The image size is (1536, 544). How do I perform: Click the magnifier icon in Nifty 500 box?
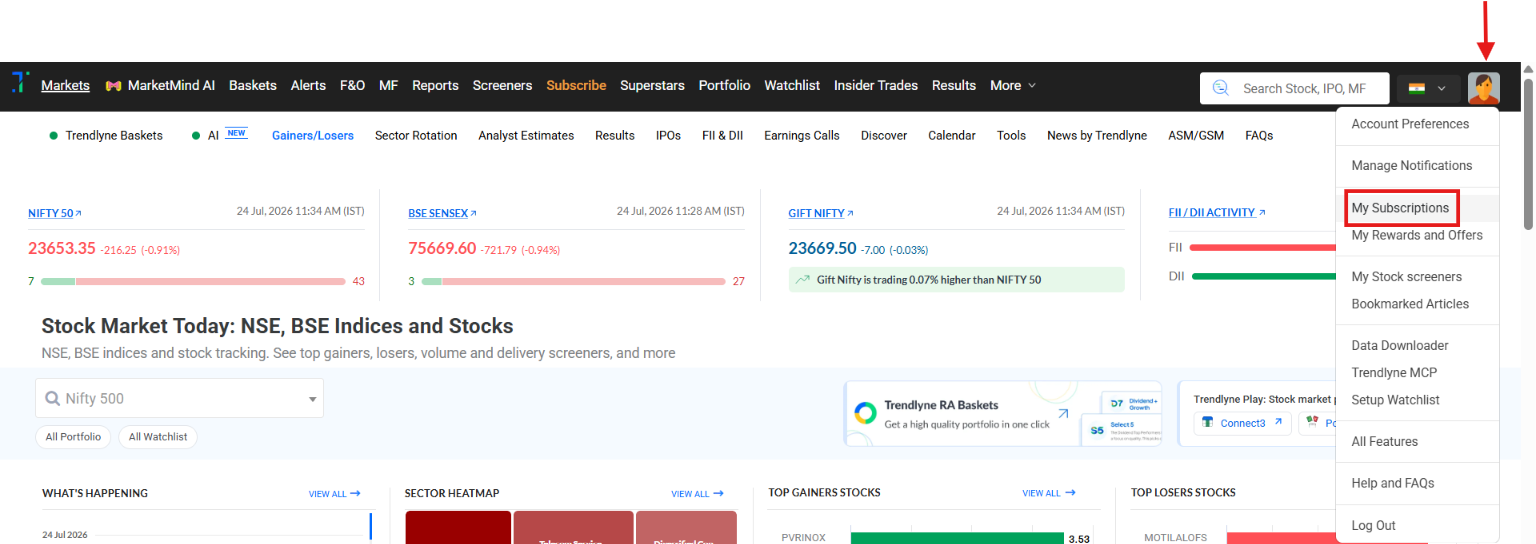[x=53, y=398]
